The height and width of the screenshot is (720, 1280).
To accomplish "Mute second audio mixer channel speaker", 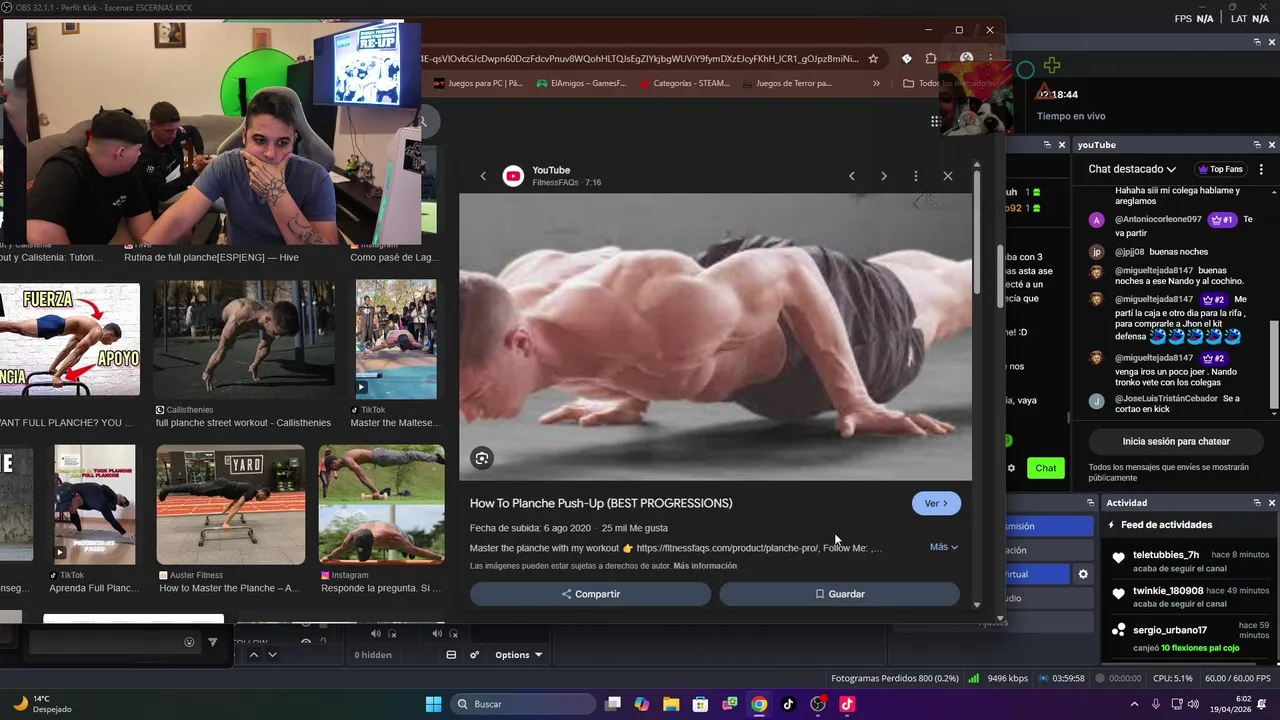I will 437,633.
